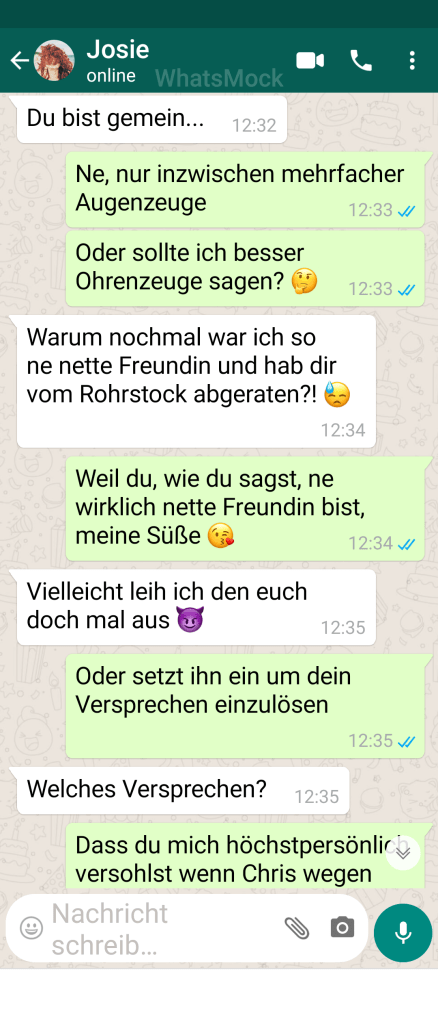438x1024 pixels.
Task: Open the camera from the message bar
Action: 342,927
